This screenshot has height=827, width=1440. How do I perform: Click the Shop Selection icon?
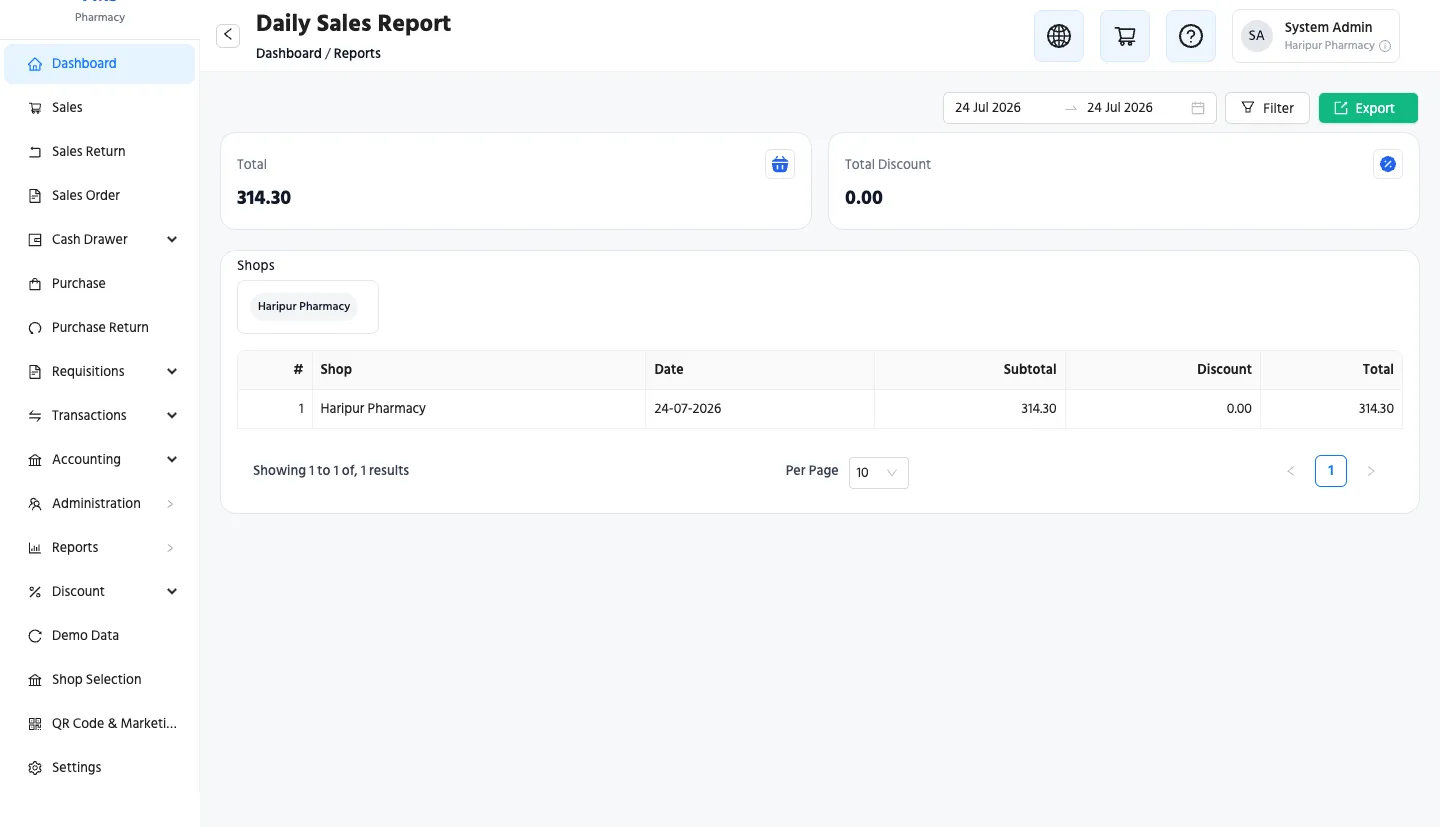[x=35, y=680]
